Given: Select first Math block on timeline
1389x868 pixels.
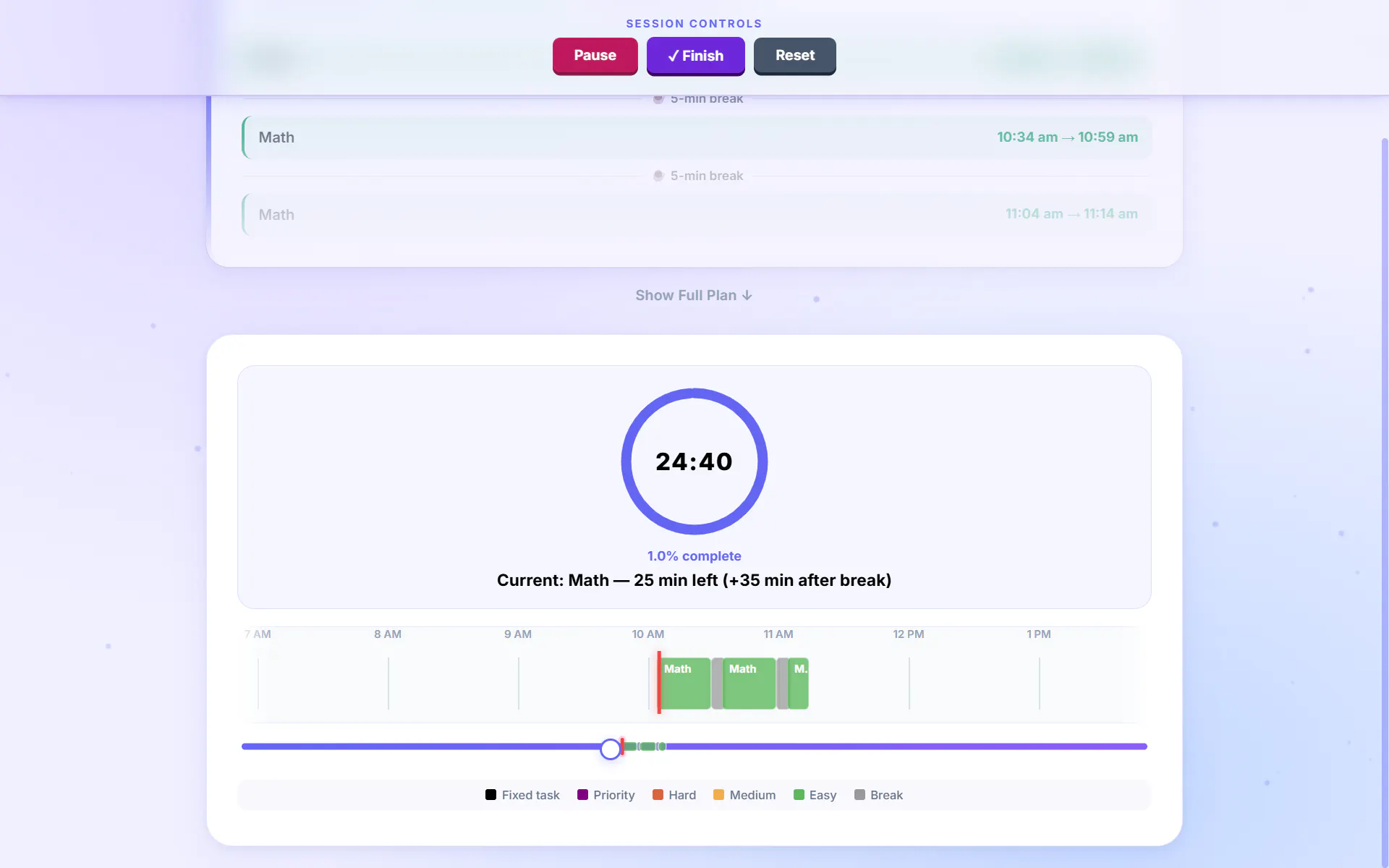Looking at the screenshot, I should coord(684,684).
